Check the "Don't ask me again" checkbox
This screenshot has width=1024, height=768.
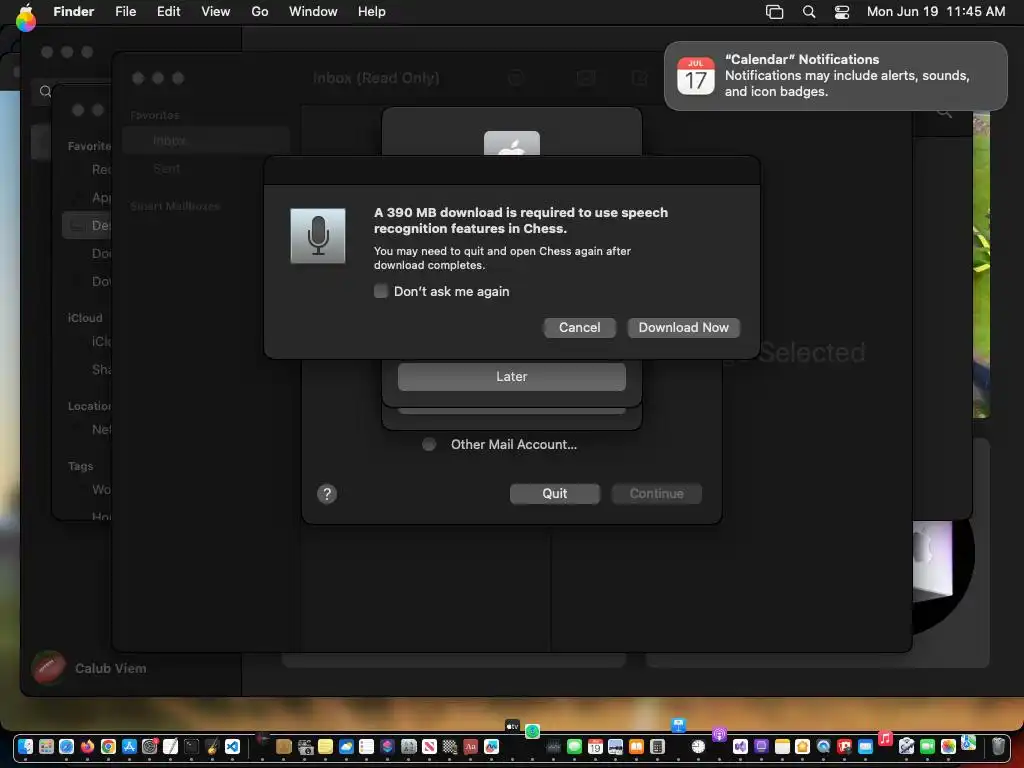click(381, 291)
